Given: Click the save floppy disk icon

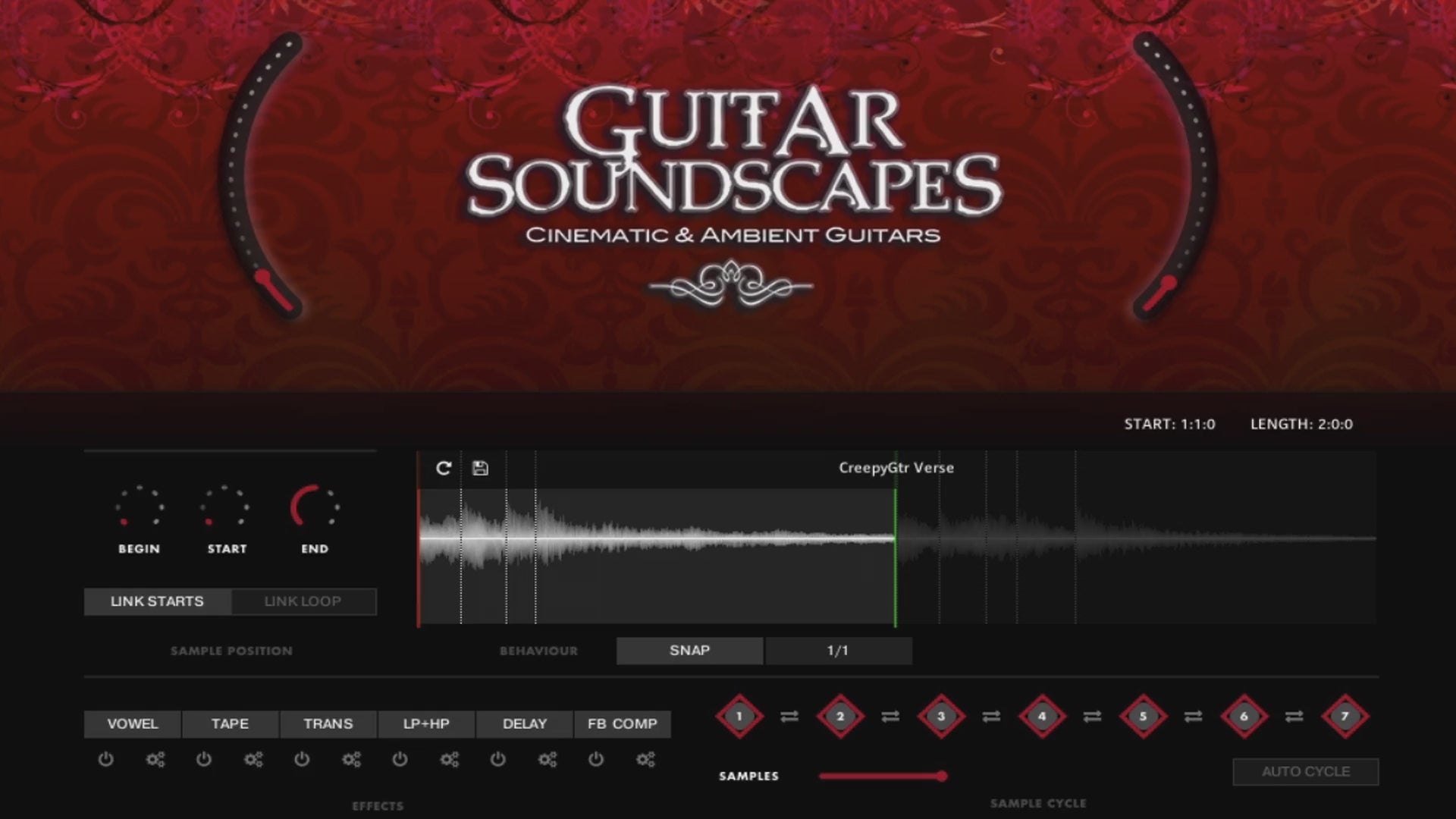Looking at the screenshot, I should click(x=480, y=468).
